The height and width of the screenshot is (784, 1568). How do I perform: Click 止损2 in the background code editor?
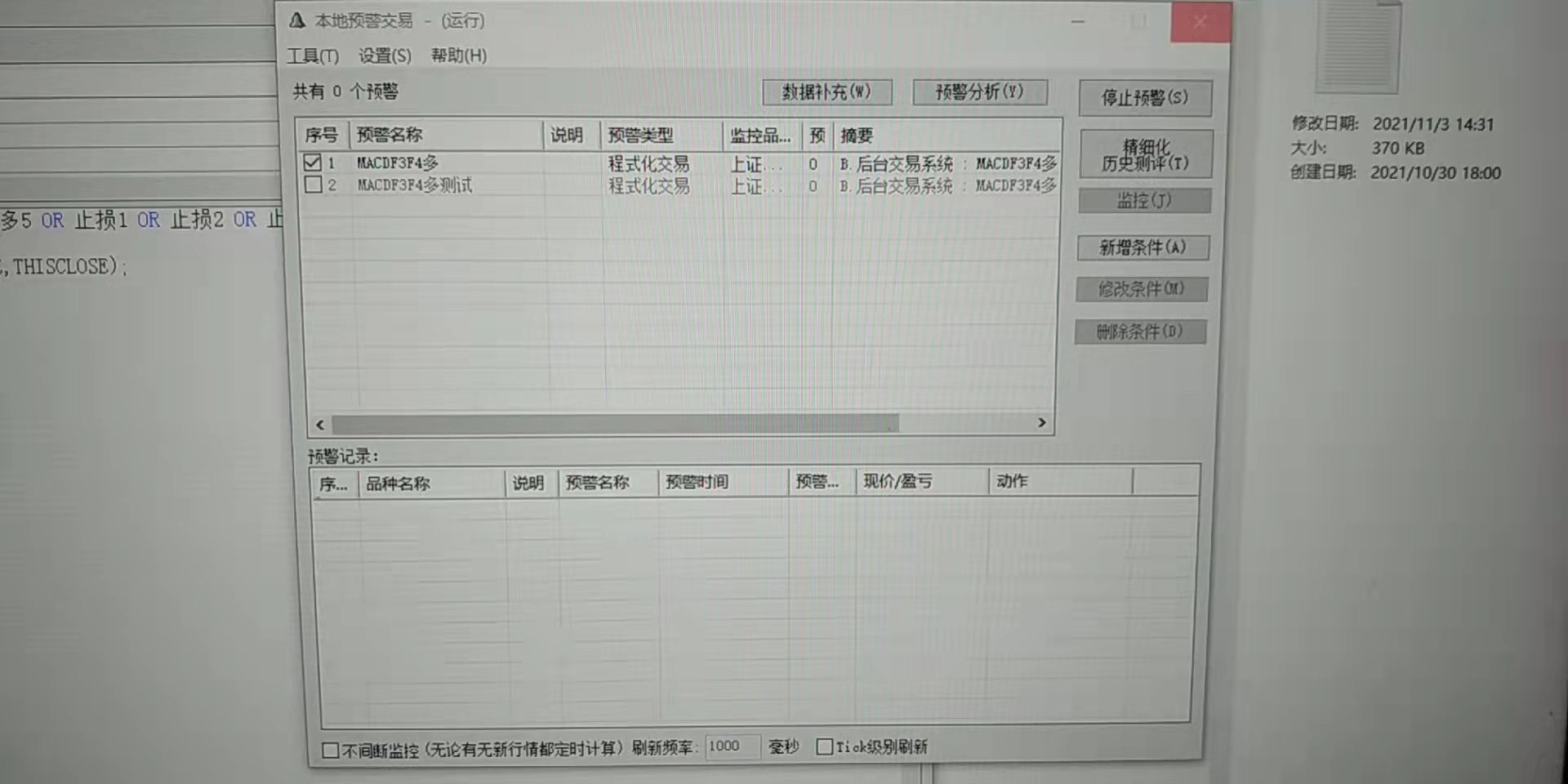pyautogui.click(x=197, y=220)
